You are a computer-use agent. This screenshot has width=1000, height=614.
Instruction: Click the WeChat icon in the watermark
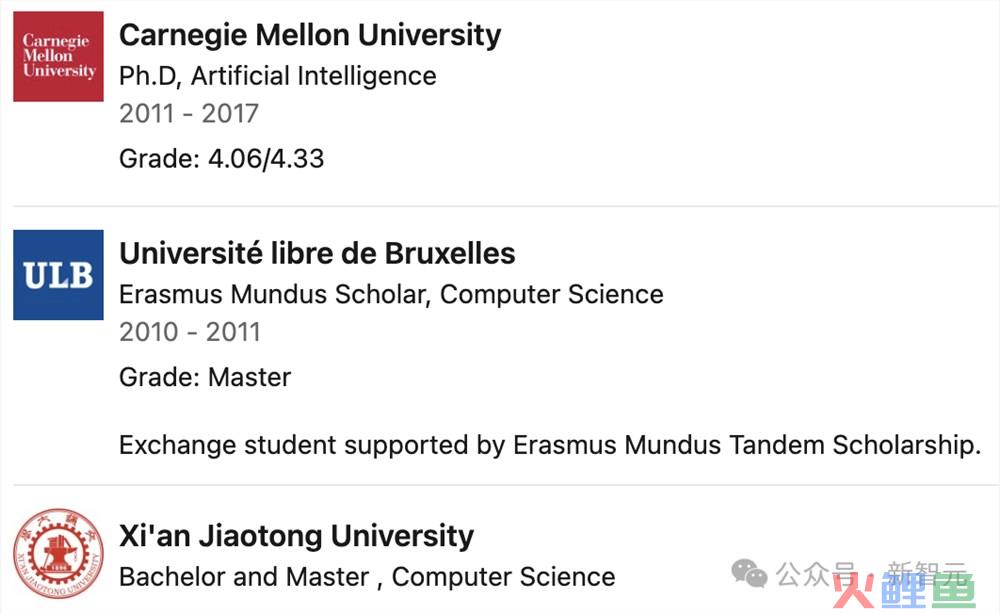tap(749, 573)
